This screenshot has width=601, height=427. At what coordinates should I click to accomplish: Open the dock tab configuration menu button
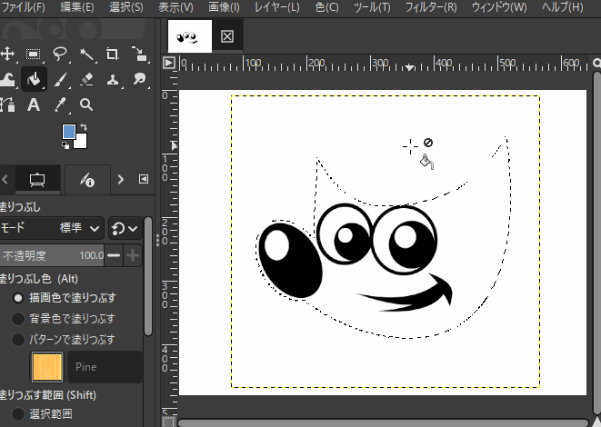pos(143,180)
